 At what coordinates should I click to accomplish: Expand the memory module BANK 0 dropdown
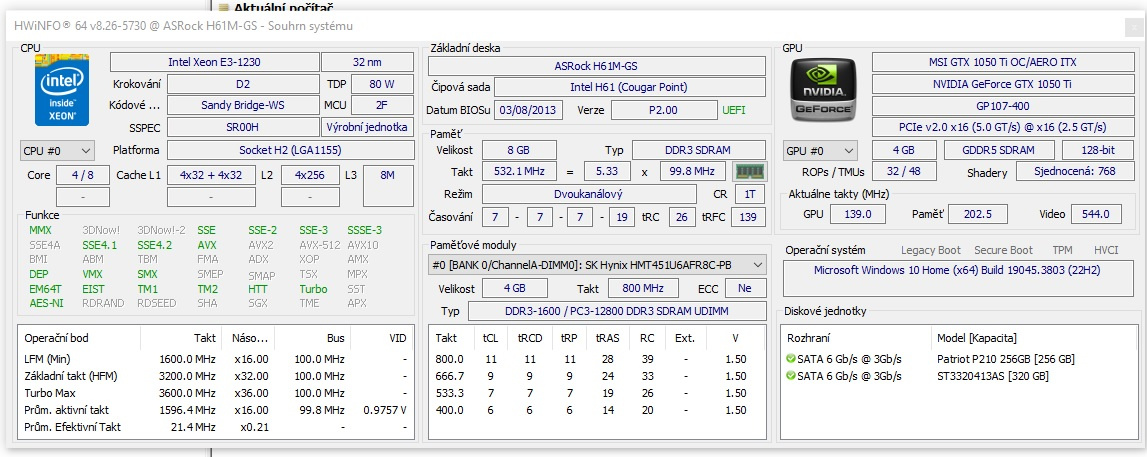(598, 265)
